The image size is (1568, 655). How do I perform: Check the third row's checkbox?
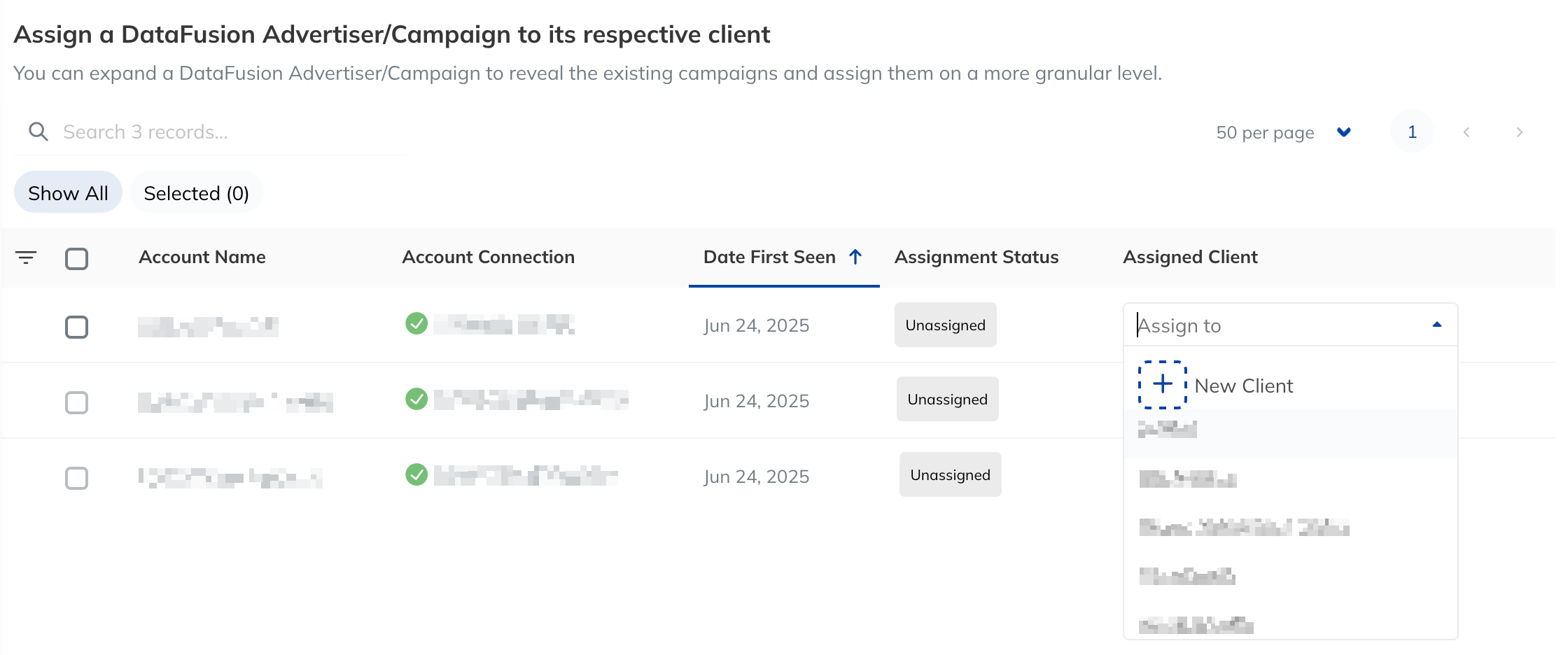[76, 478]
